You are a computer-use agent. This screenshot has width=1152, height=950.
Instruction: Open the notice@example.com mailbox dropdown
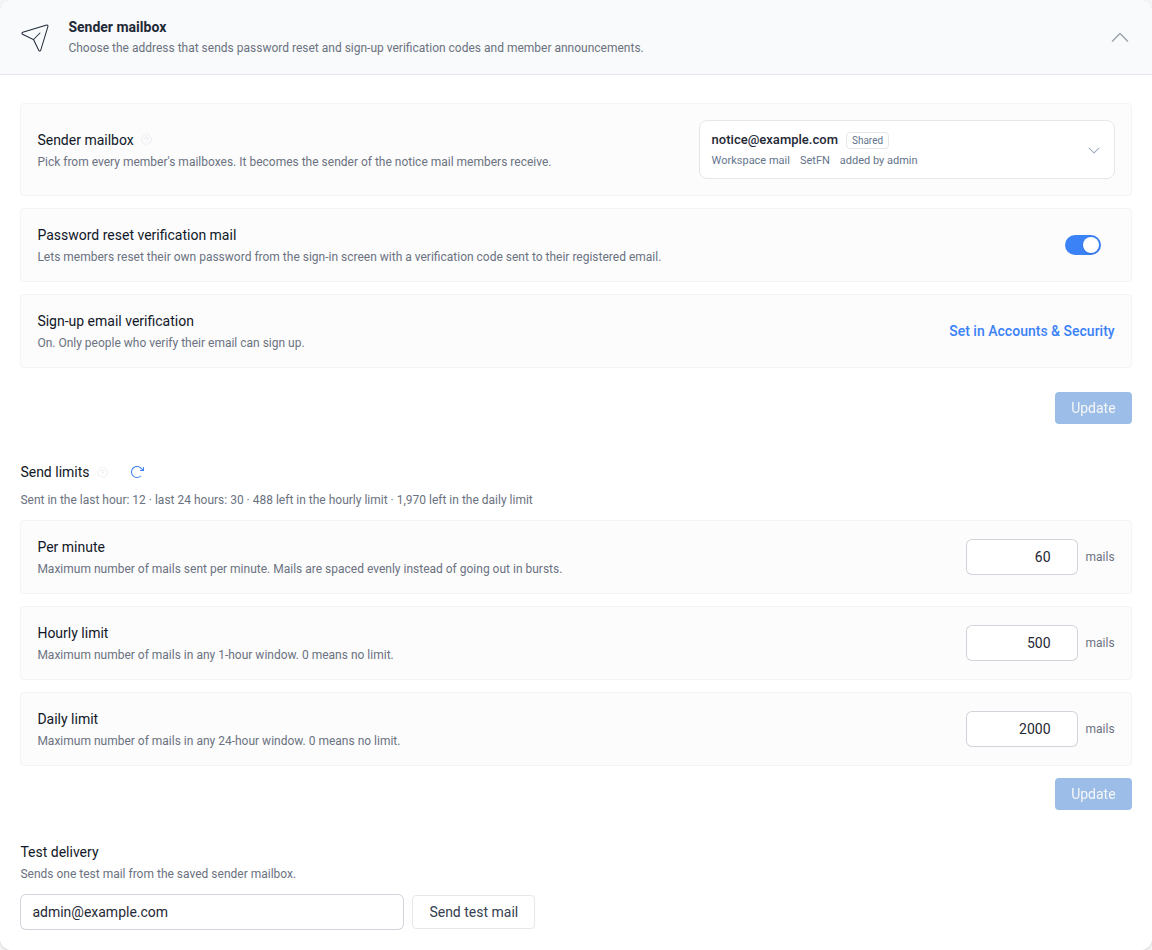point(906,150)
